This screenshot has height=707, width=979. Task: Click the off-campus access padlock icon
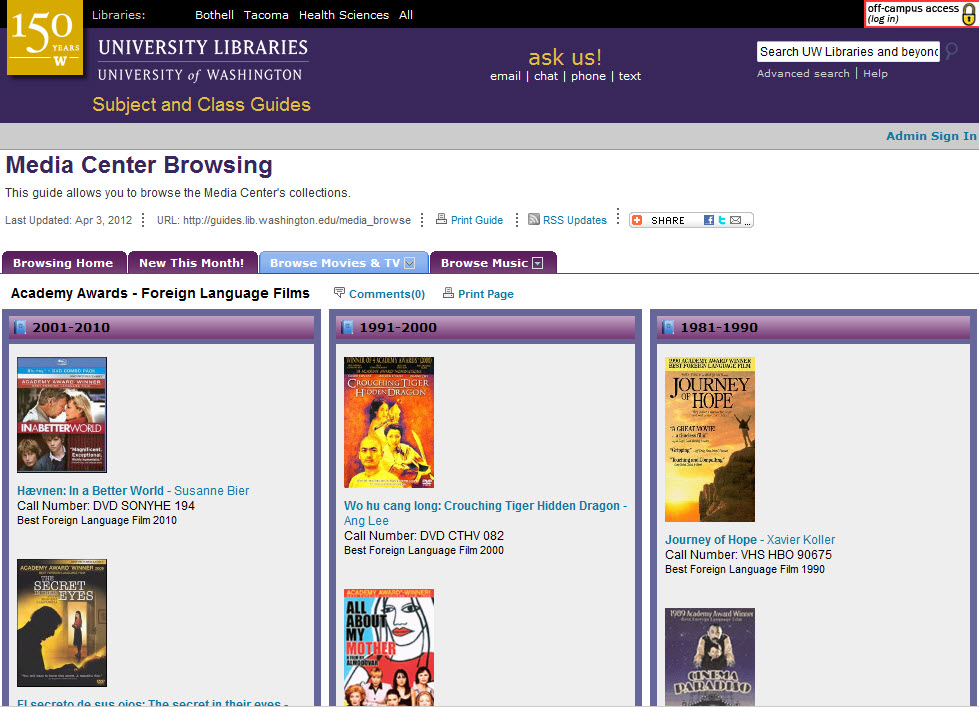pyautogui.click(x=967, y=14)
